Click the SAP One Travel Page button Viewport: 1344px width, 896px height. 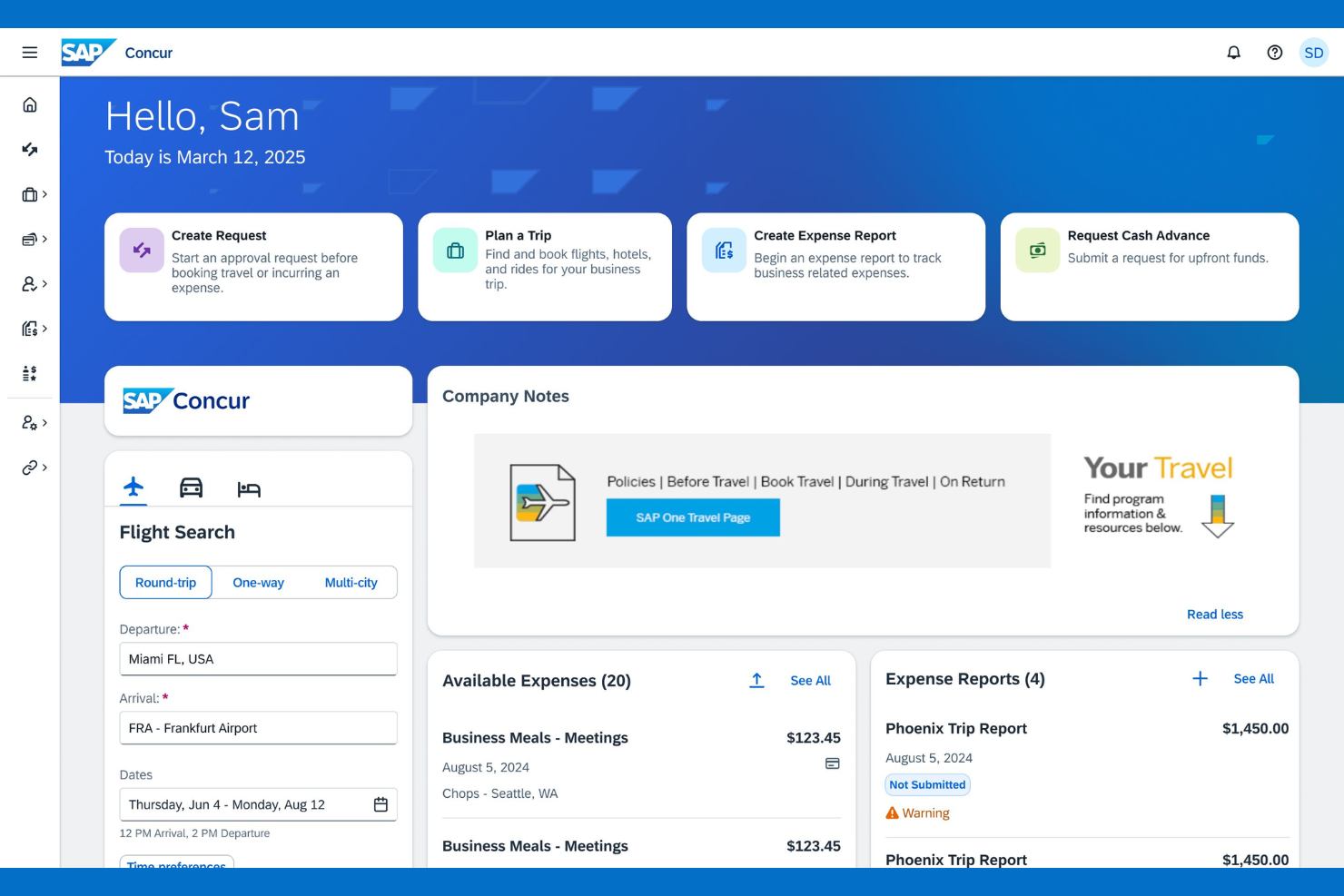coord(693,517)
